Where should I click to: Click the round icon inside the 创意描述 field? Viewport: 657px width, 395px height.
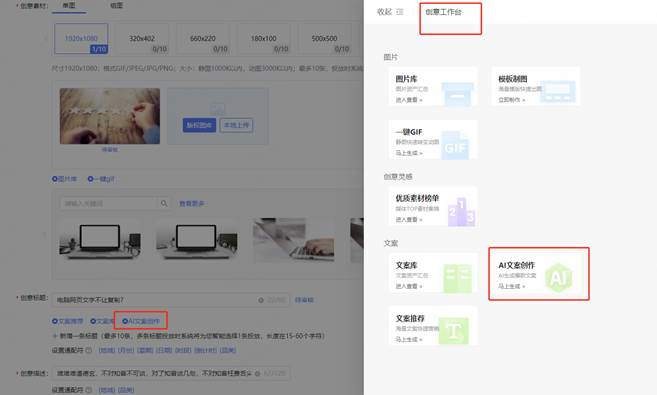[257, 373]
